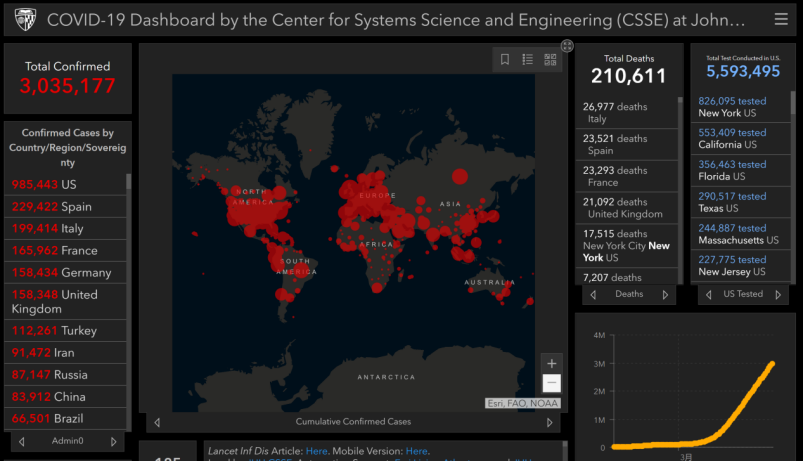The height and width of the screenshot is (461, 804).
Task: Click right arrow next to Deaths tab
Action: [666, 295]
